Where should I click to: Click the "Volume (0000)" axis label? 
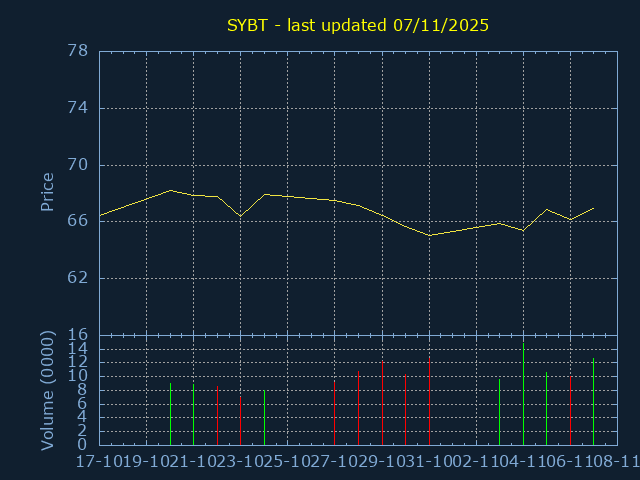(47, 389)
